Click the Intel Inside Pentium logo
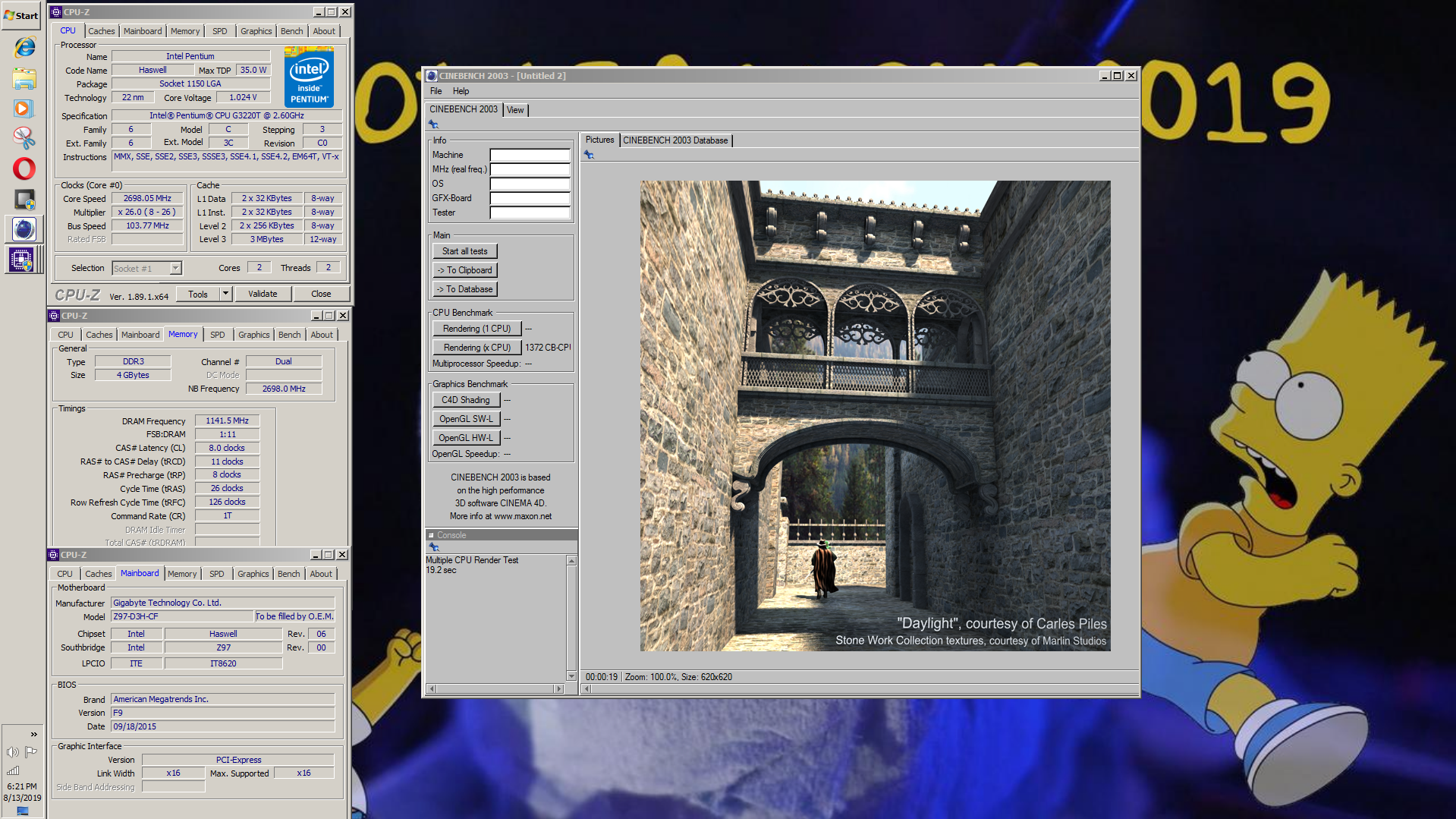The height and width of the screenshot is (819, 1456). click(309, 78)
